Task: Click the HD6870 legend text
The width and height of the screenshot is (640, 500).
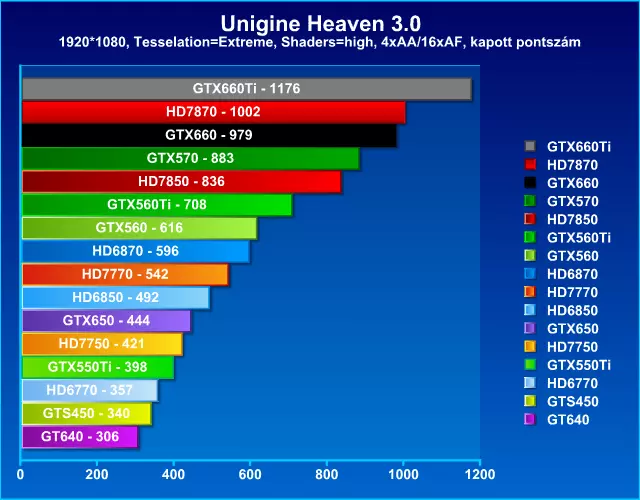Action: pos(572,274)
